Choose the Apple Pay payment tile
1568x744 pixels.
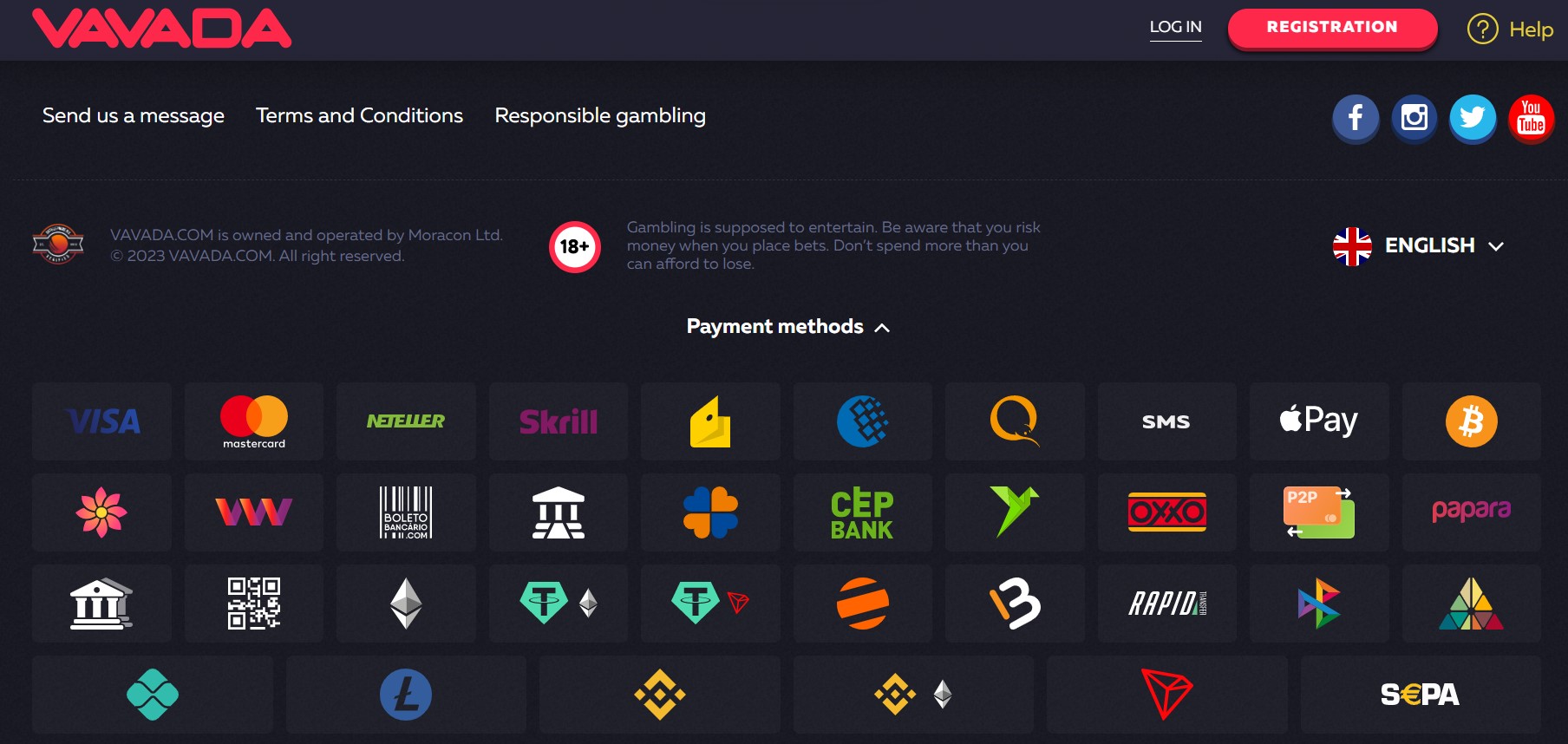click(x=1318, y=421)
